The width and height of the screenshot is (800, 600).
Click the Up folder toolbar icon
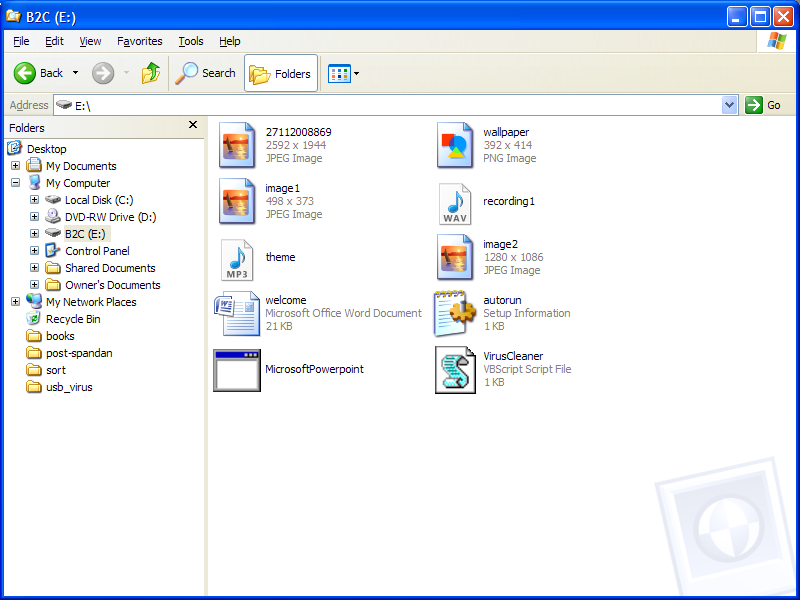click(151, 73)
